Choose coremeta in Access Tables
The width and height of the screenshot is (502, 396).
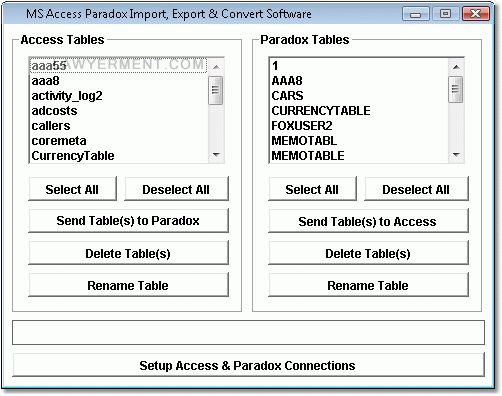pos(119,141)
